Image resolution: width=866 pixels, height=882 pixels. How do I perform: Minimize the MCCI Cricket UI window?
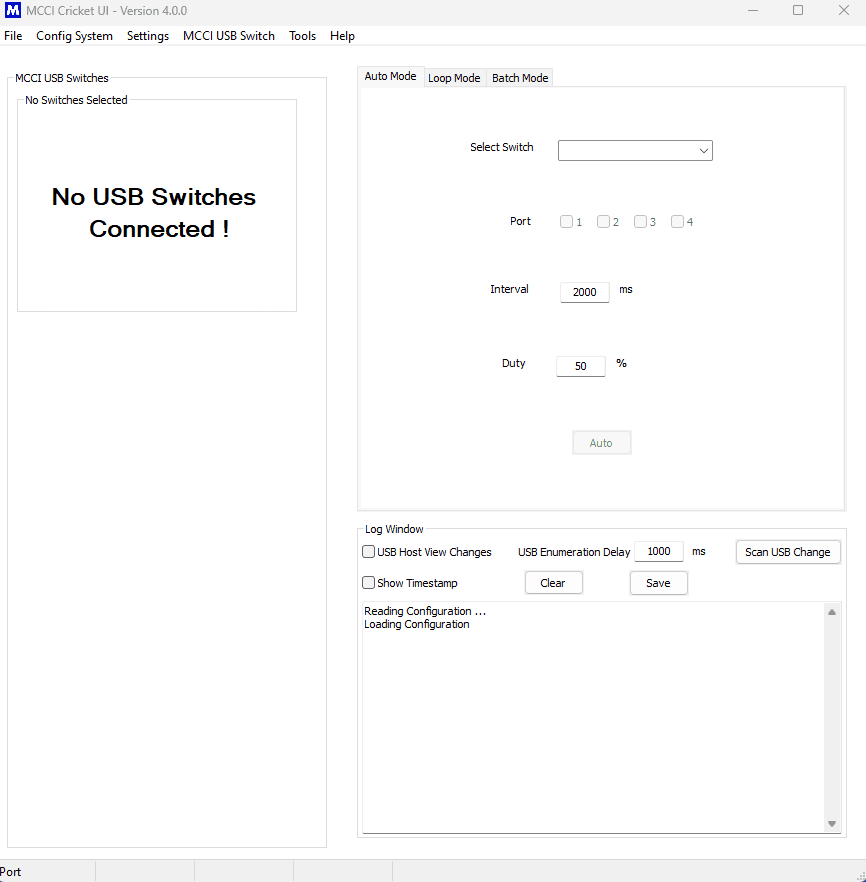pos(753,10)
